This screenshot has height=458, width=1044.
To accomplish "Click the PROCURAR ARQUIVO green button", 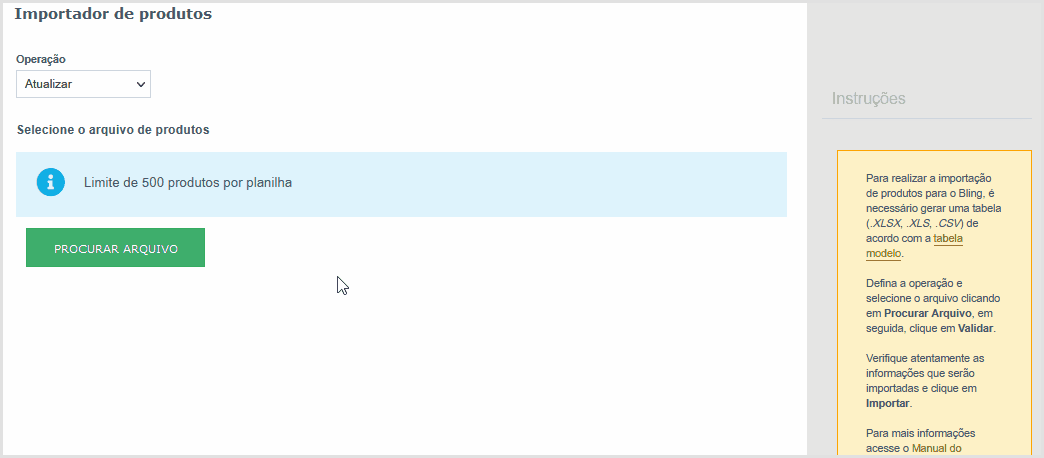I will click(x=115, y=248).
